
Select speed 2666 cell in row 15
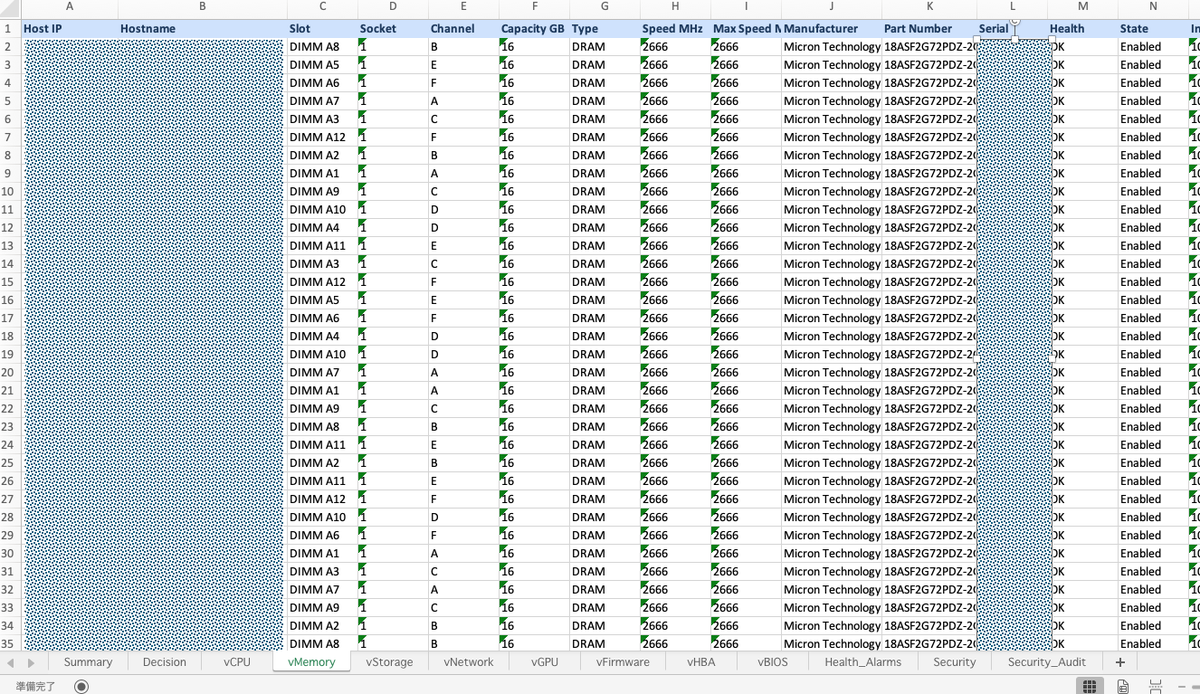coord(675,281)
